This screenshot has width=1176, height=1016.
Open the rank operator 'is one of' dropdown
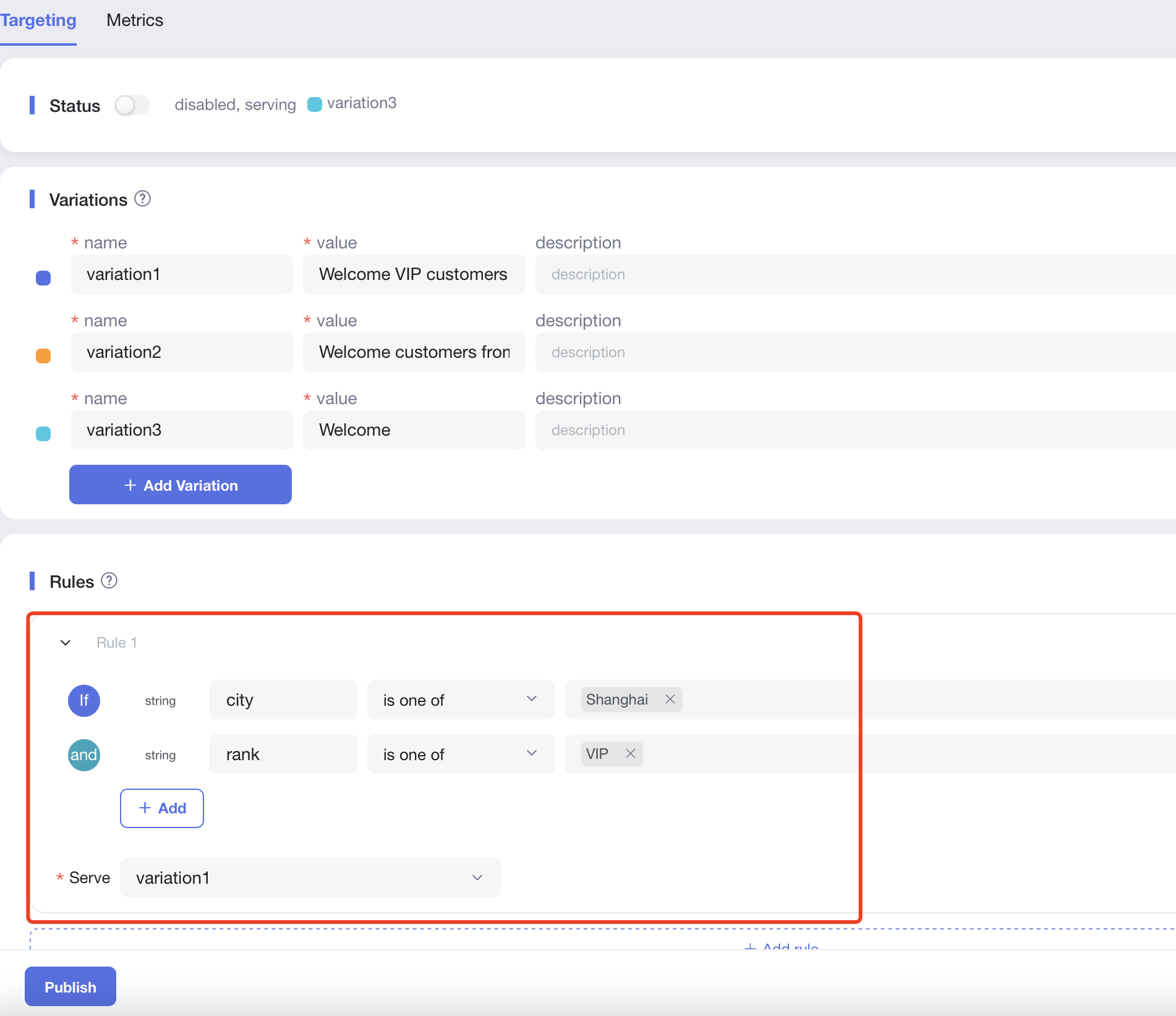click(x=460, y=754)
